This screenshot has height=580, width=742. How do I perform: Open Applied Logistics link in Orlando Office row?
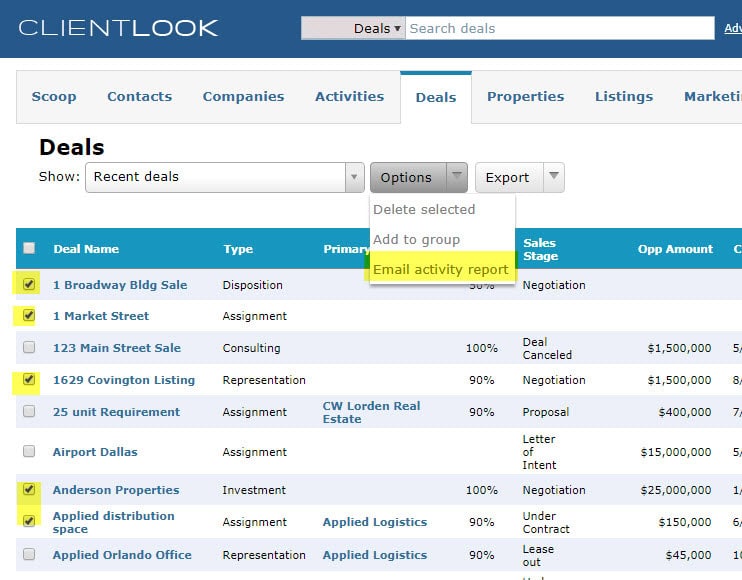[375, 555]
